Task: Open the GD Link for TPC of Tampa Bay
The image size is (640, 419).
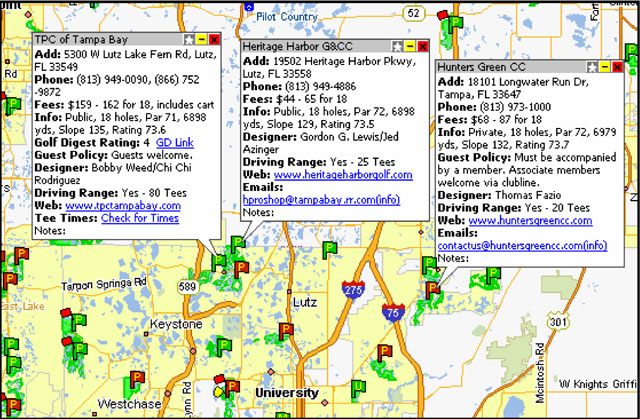Action: pyautogui.click(x=175, y=142)
